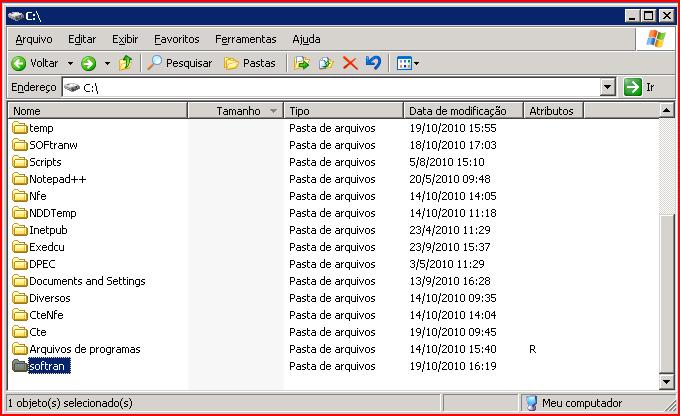Sort by Data de modificação header
The image size is (680, 416).
[x=463, y=111]
